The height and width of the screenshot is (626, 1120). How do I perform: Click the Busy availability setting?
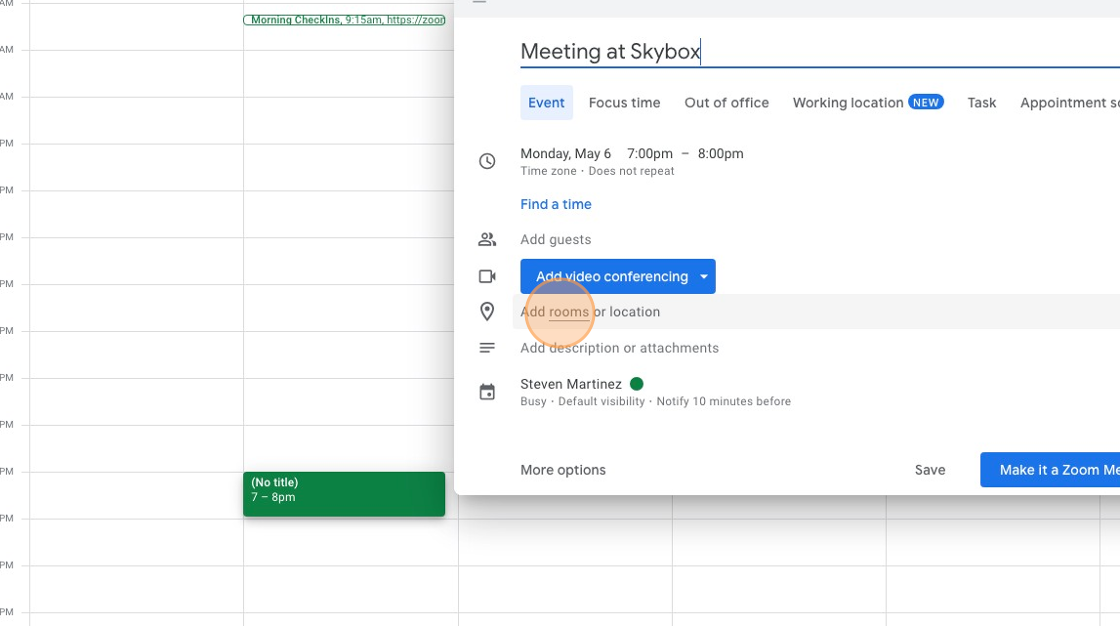533,402
